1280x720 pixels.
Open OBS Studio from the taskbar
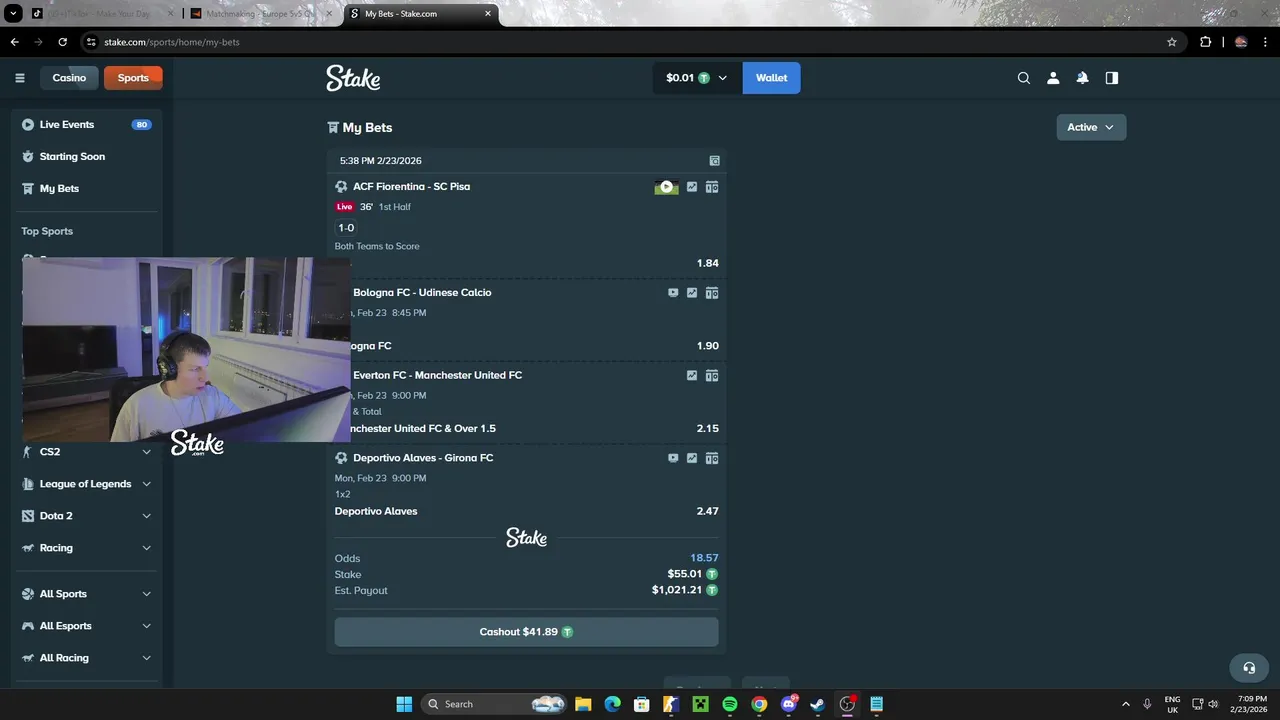(847, 704)
